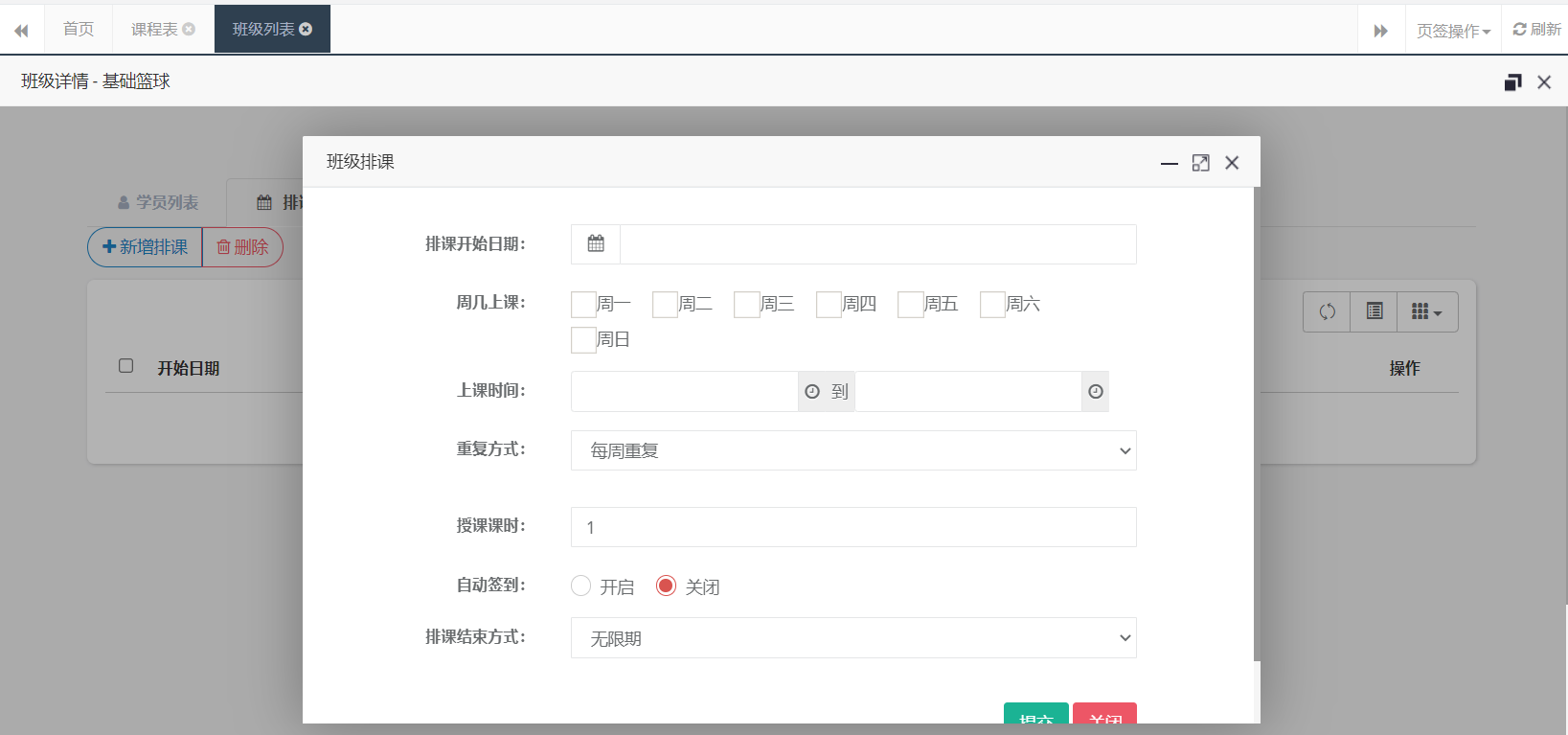Screen dimensions: 1568x735
Task: Click the table refresh icon button
Action: pos(1327,311)
